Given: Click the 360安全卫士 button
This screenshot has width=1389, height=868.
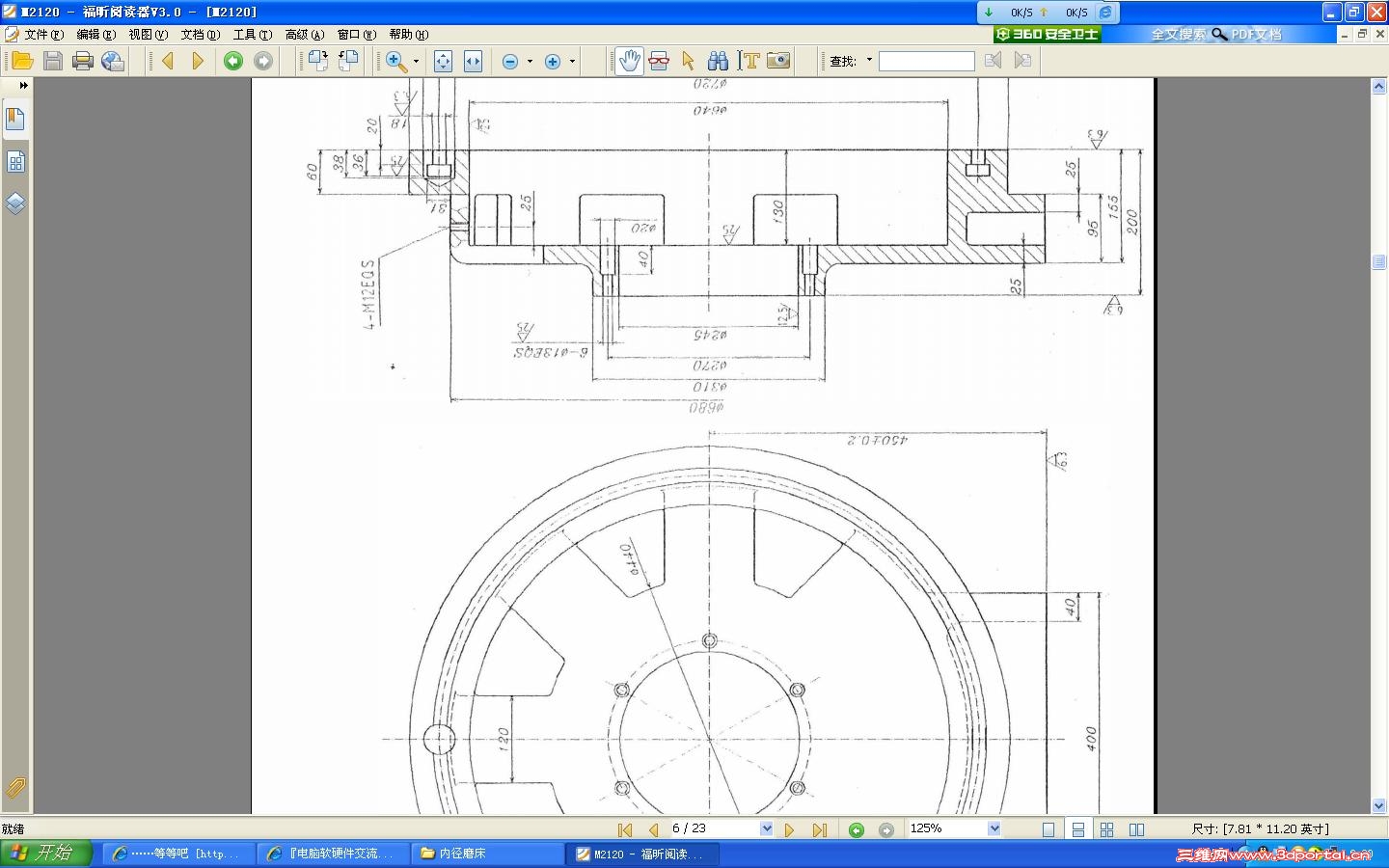Looking at the screenshot, I should (1047, 34).
